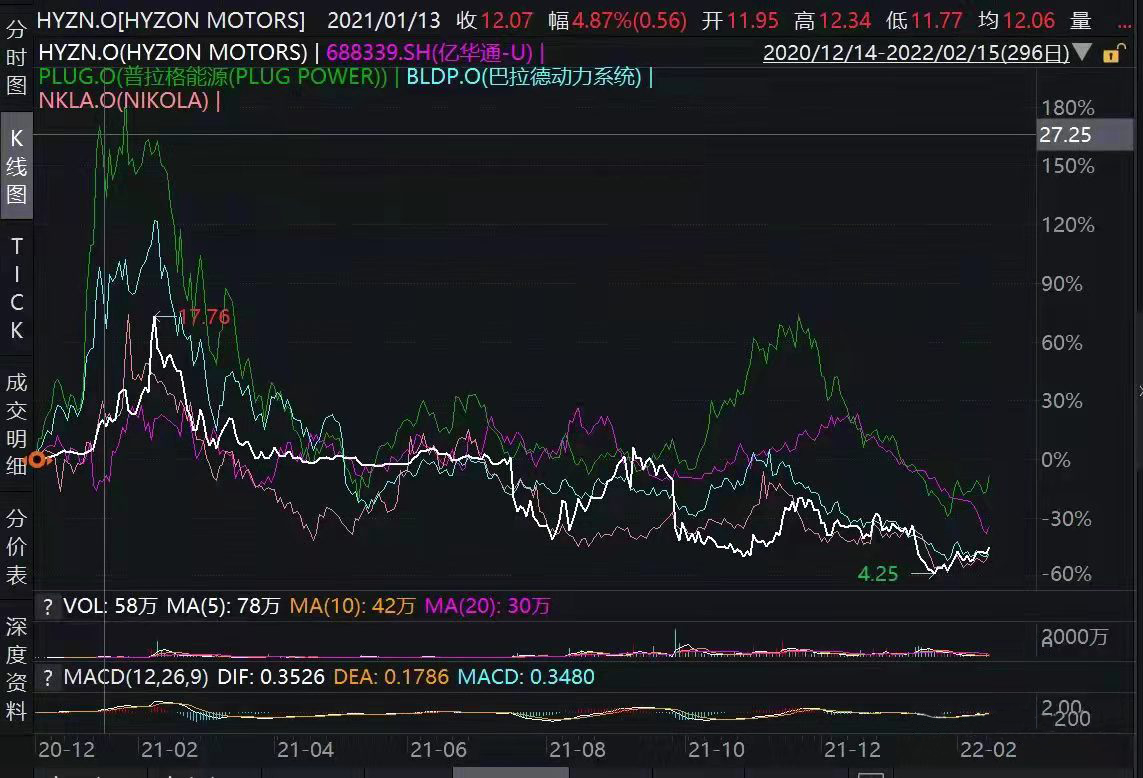This screenshot has width=1143, height=778.
Task: Click the orange chart origin marker icon
Action: [38, 460]
